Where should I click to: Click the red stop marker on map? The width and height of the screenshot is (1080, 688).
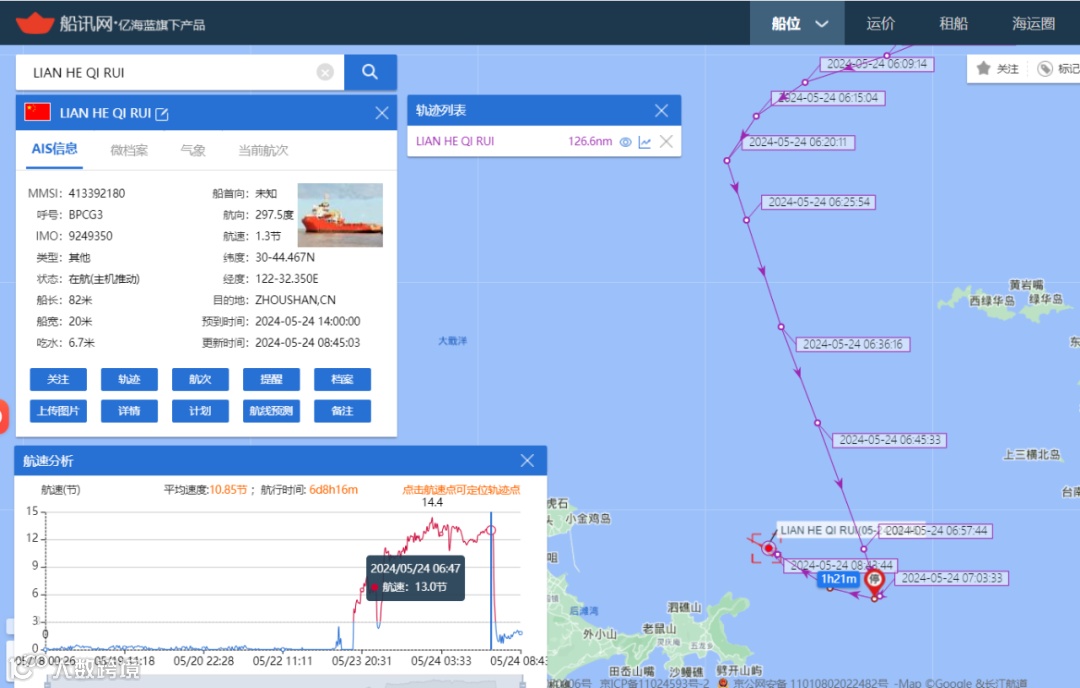(874, 581)
